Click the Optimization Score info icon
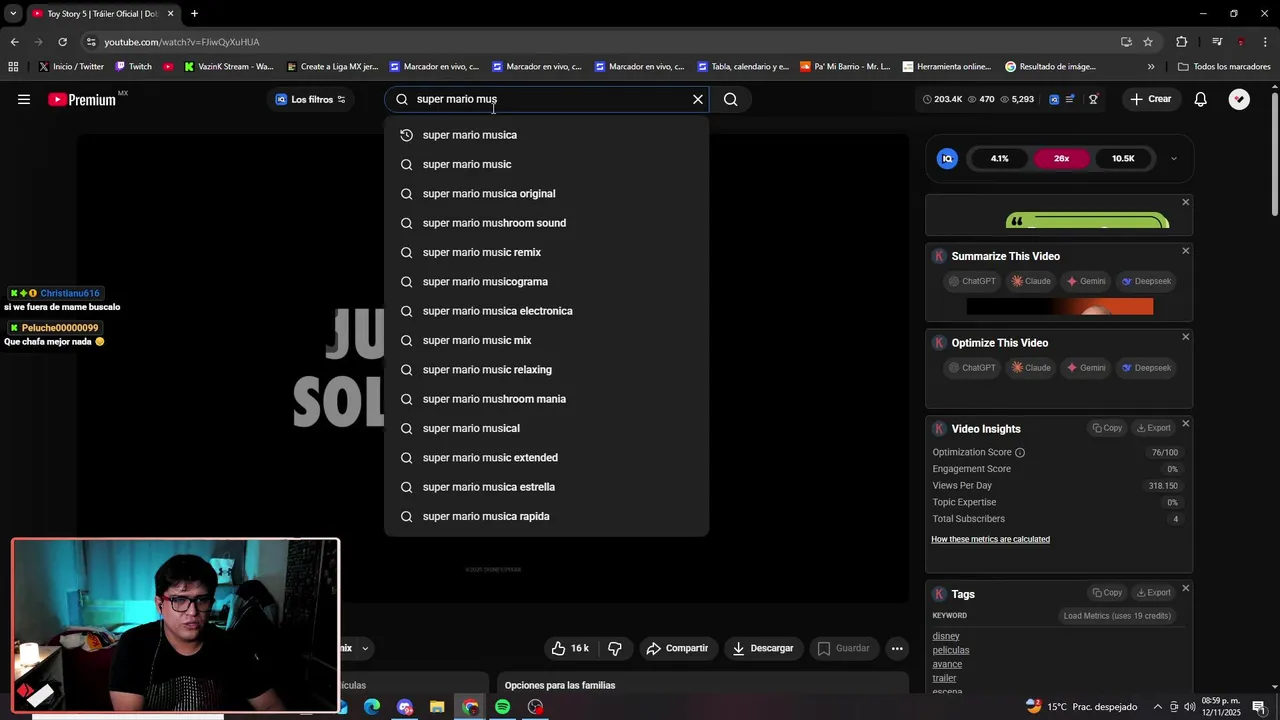Image resolution: width=1280 pixels, height=720 pixels. point(1020,452)
